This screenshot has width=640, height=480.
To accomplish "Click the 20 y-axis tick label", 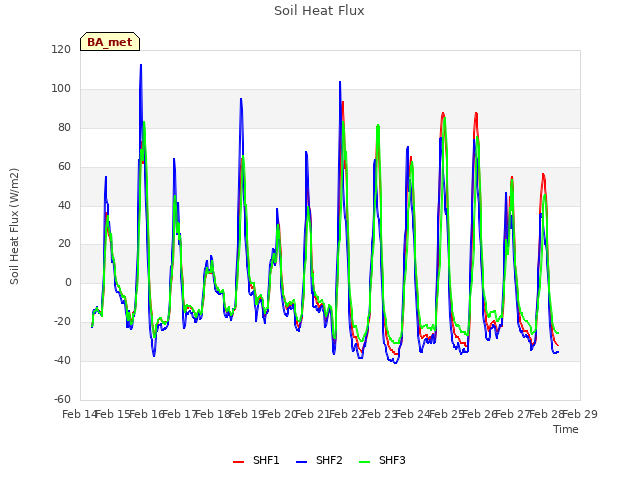I will click(64, 244).
